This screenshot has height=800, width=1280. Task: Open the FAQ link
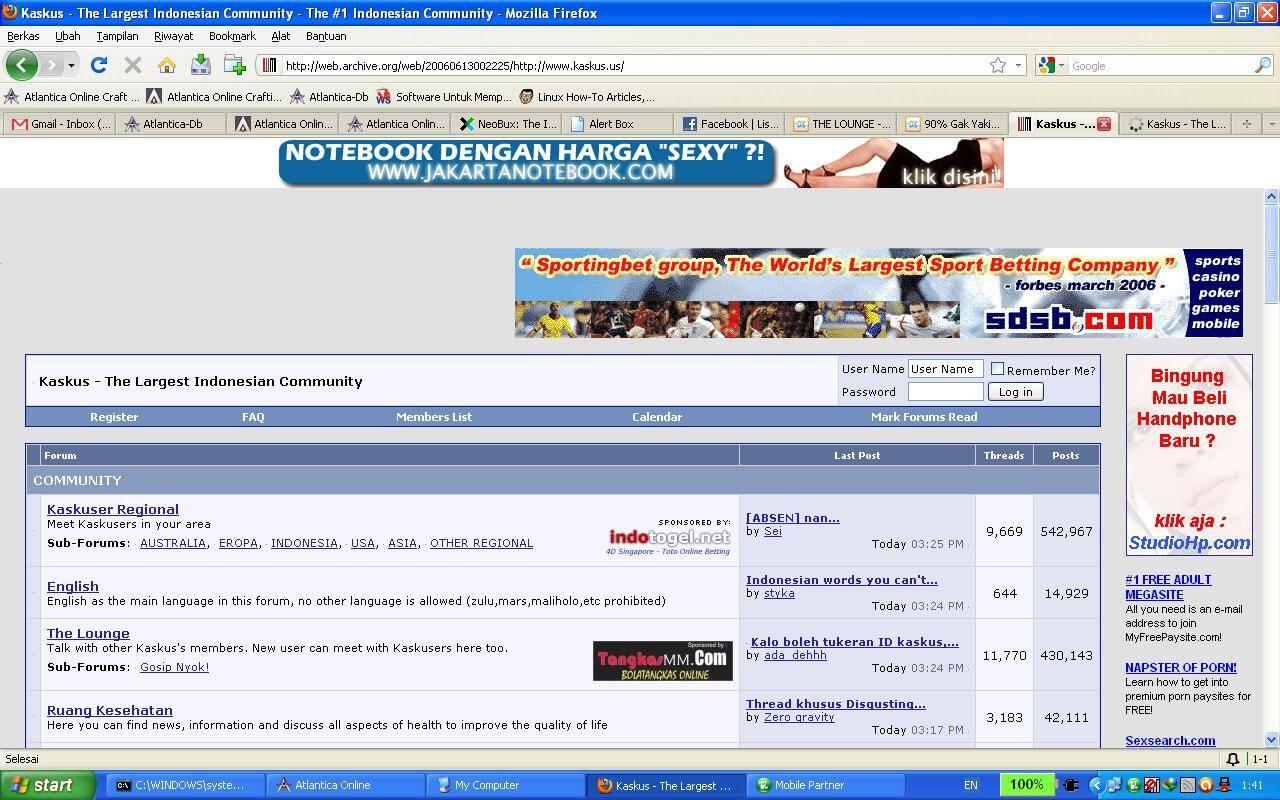[x=253, y=417]
